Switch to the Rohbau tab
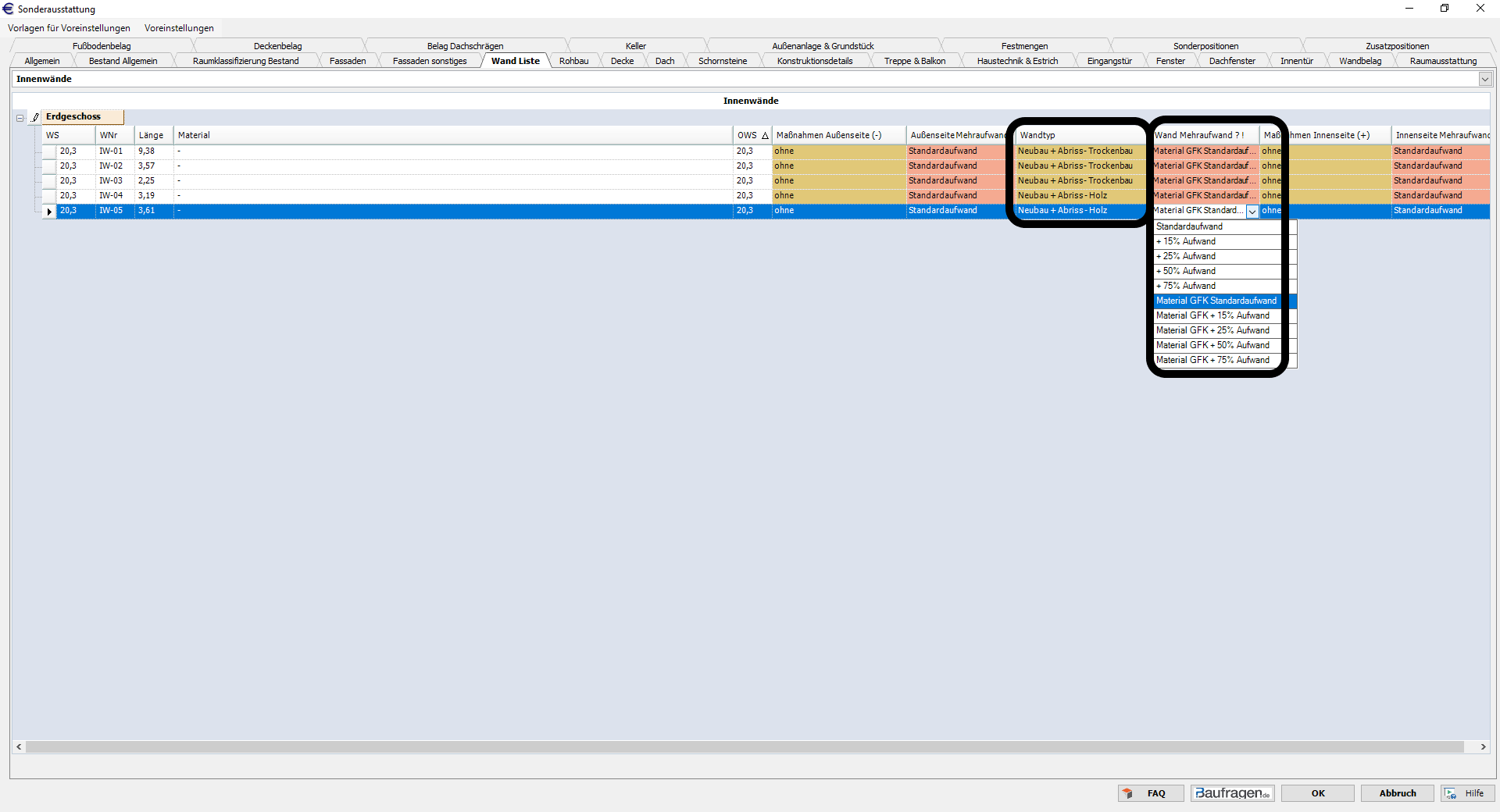The width and height of the screenshot is (1500, 812). pos(573,61)
